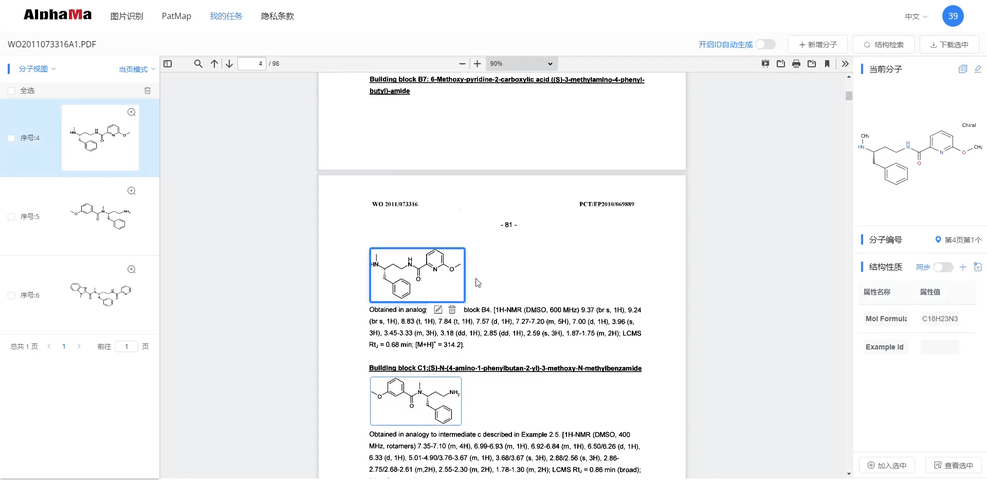Open the 中文 language dropdown
The width and height of the screenshot is (987, 480).
coord(916,16)
